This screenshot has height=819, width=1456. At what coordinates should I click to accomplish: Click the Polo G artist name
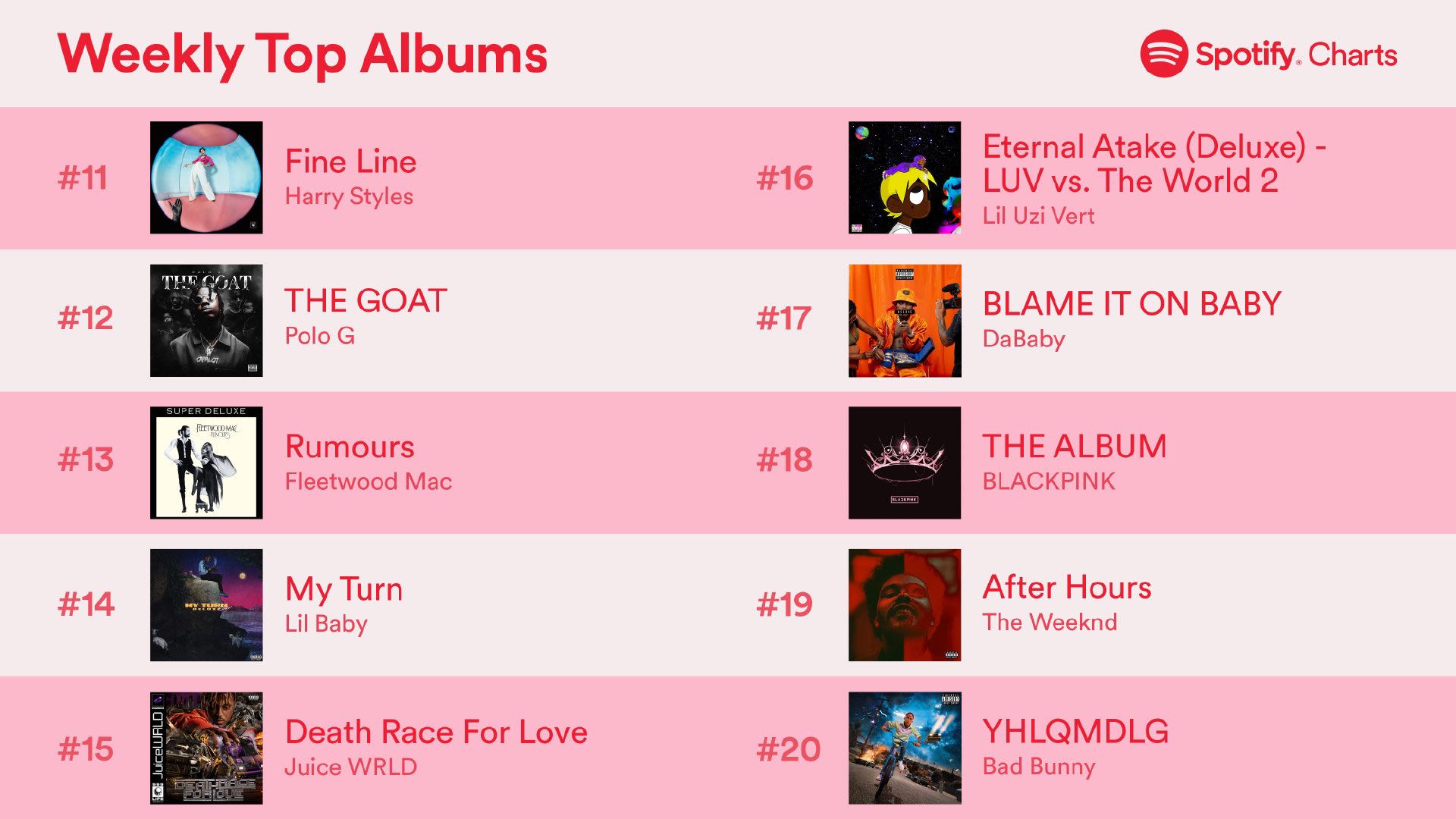coord(319,335)
